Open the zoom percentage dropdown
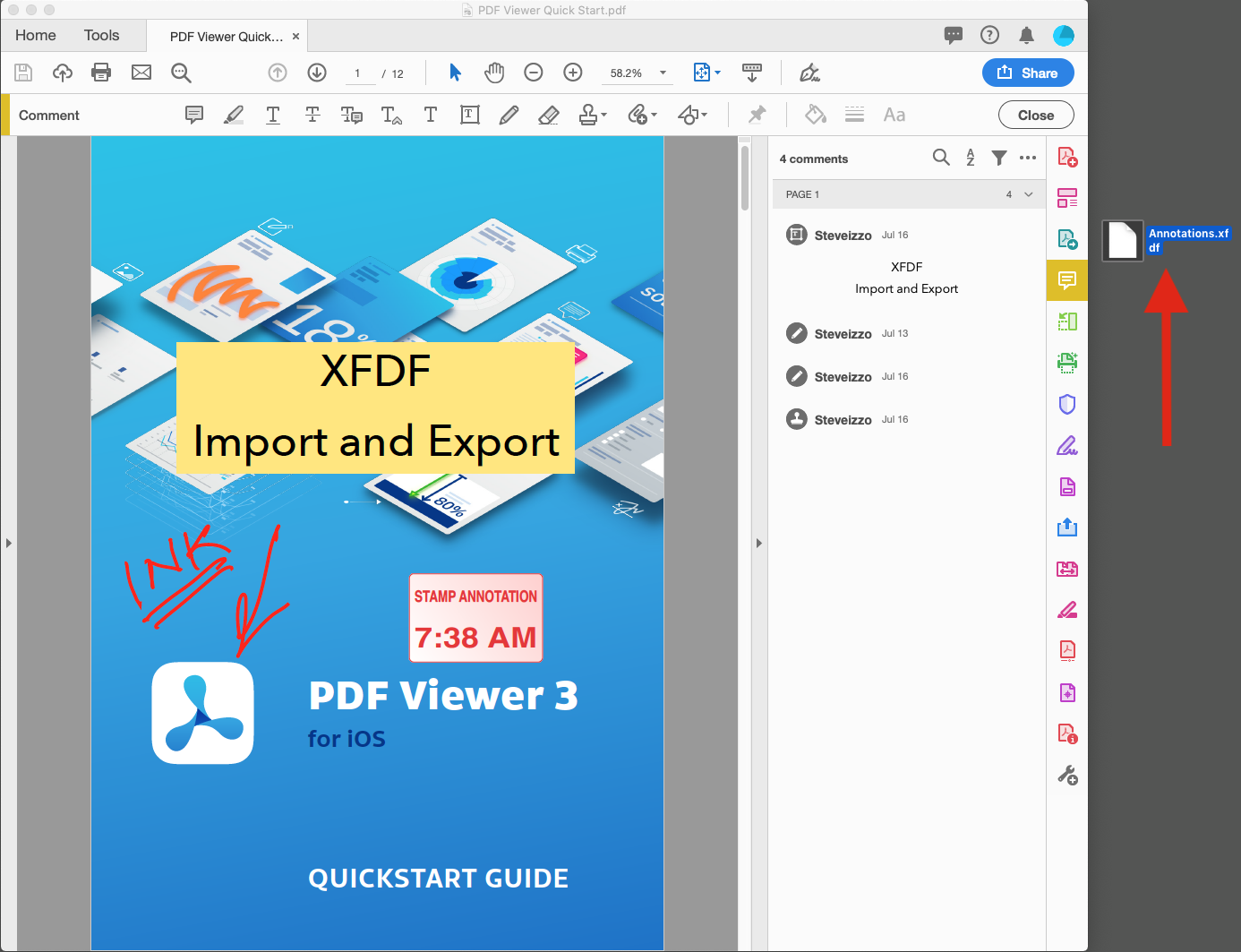Screen dimensions: 1241x952 click(662, 73)
